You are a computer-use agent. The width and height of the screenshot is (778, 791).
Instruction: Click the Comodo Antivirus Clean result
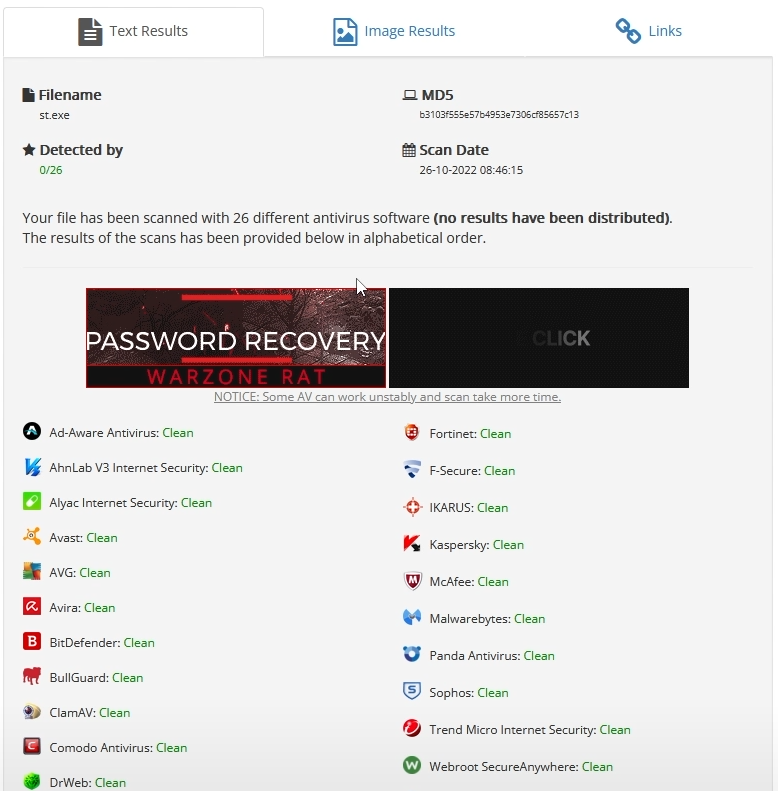pyautogui.click(x=172, y=748)
